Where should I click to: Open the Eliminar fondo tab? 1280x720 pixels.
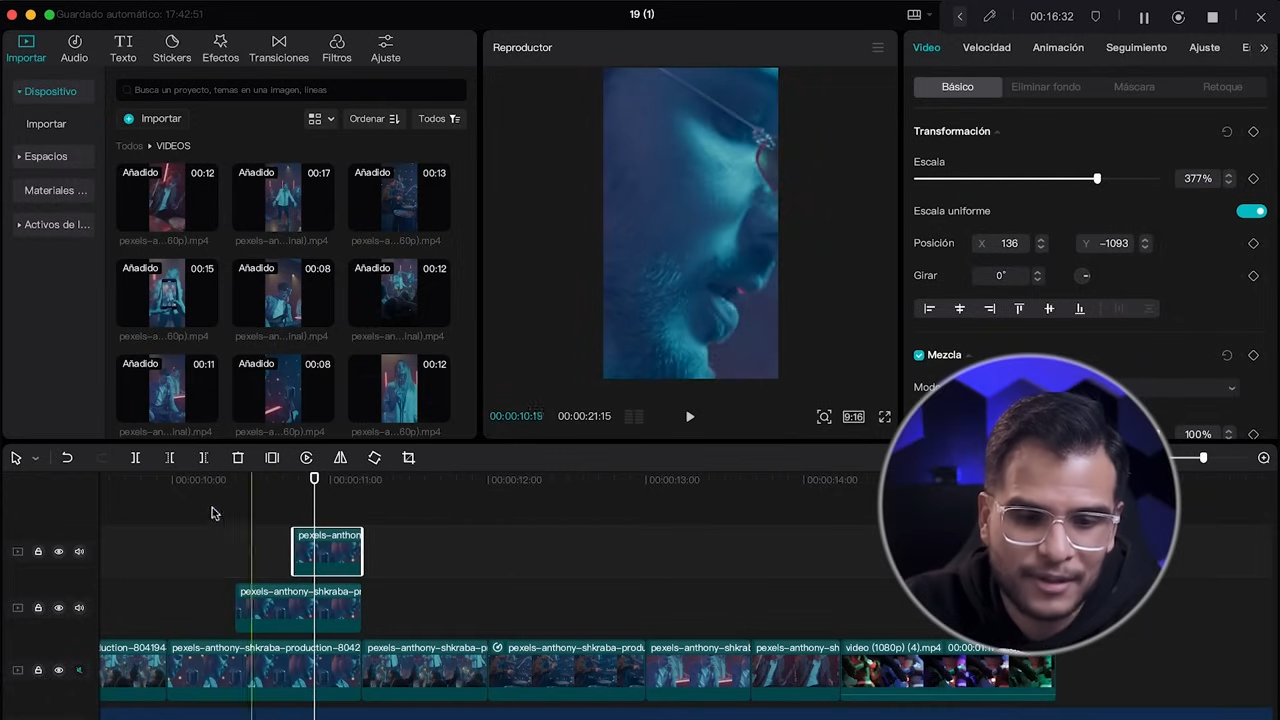point(1045,86)
